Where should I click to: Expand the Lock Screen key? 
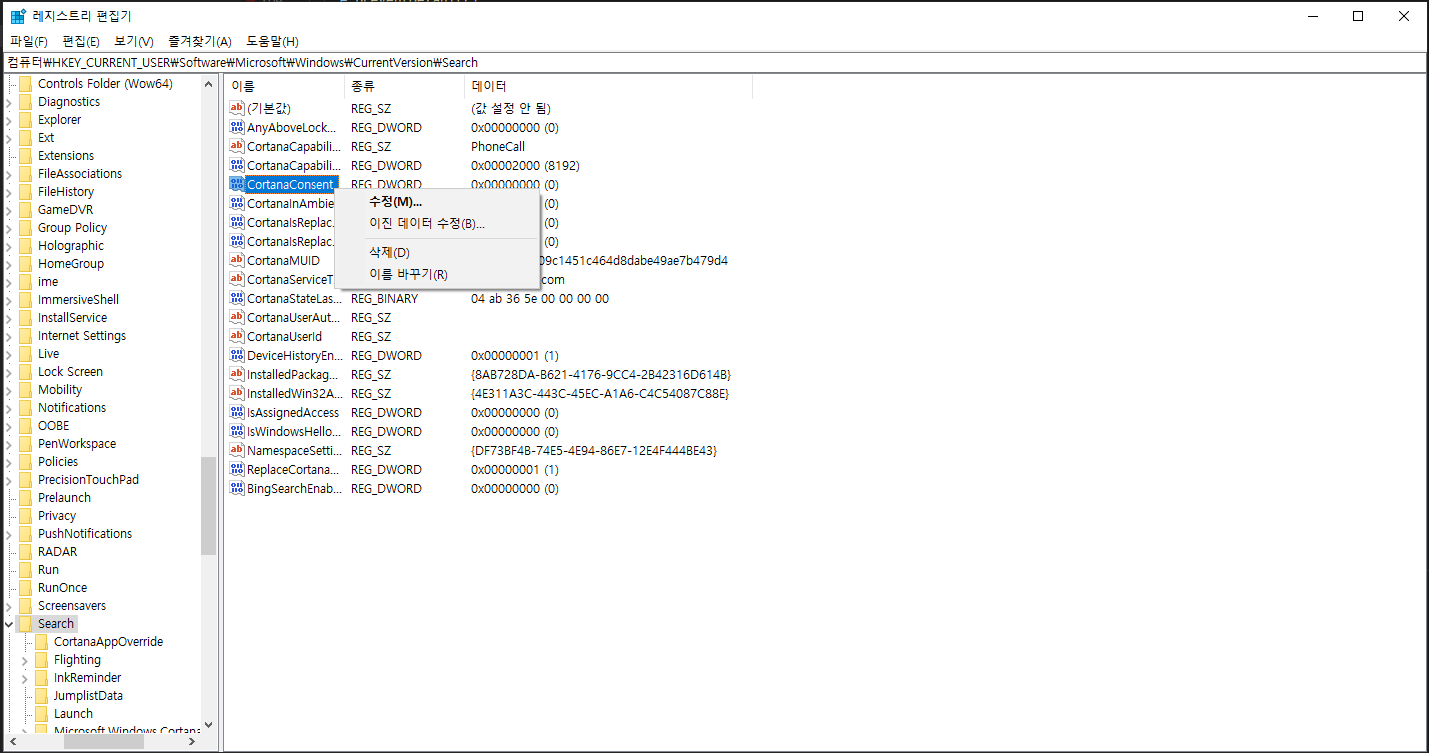(9, 372)
